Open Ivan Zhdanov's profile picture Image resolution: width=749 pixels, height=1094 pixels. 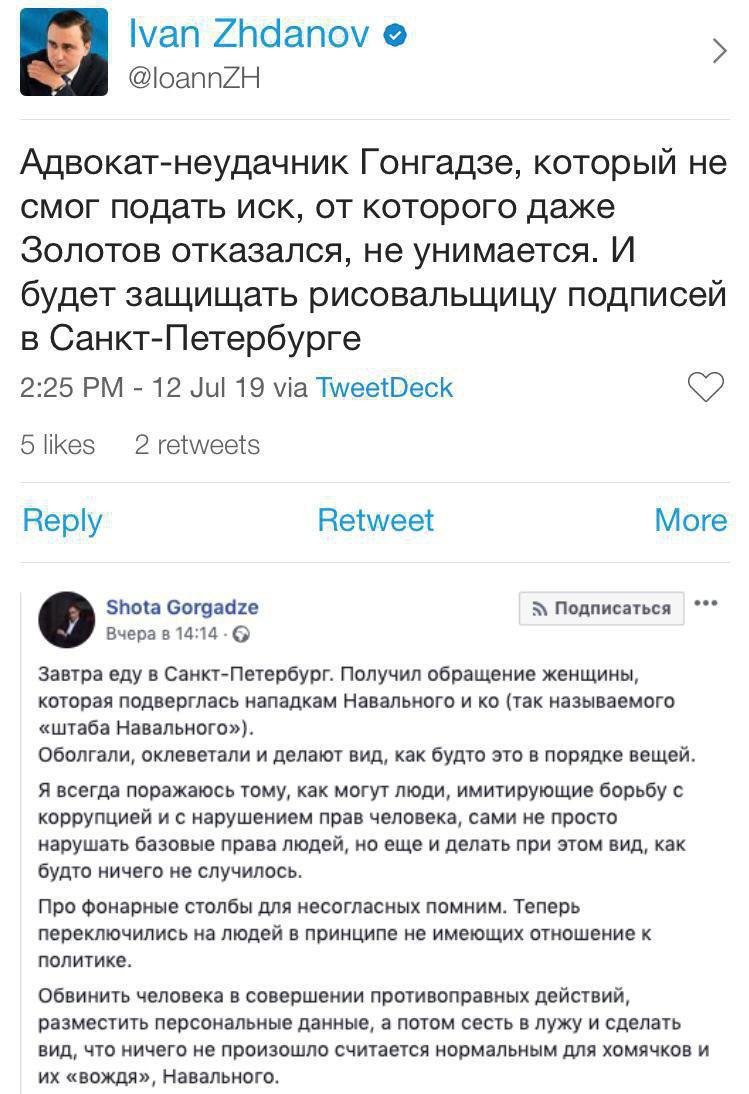point(64,52)
